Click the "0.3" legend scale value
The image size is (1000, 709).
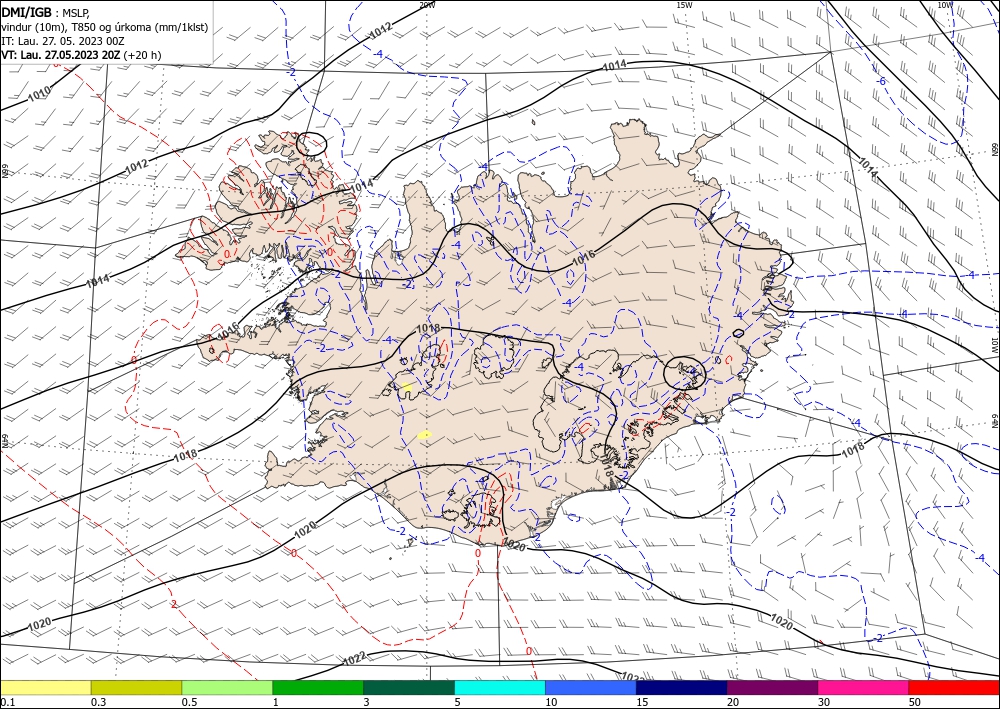tap(98, 702)
